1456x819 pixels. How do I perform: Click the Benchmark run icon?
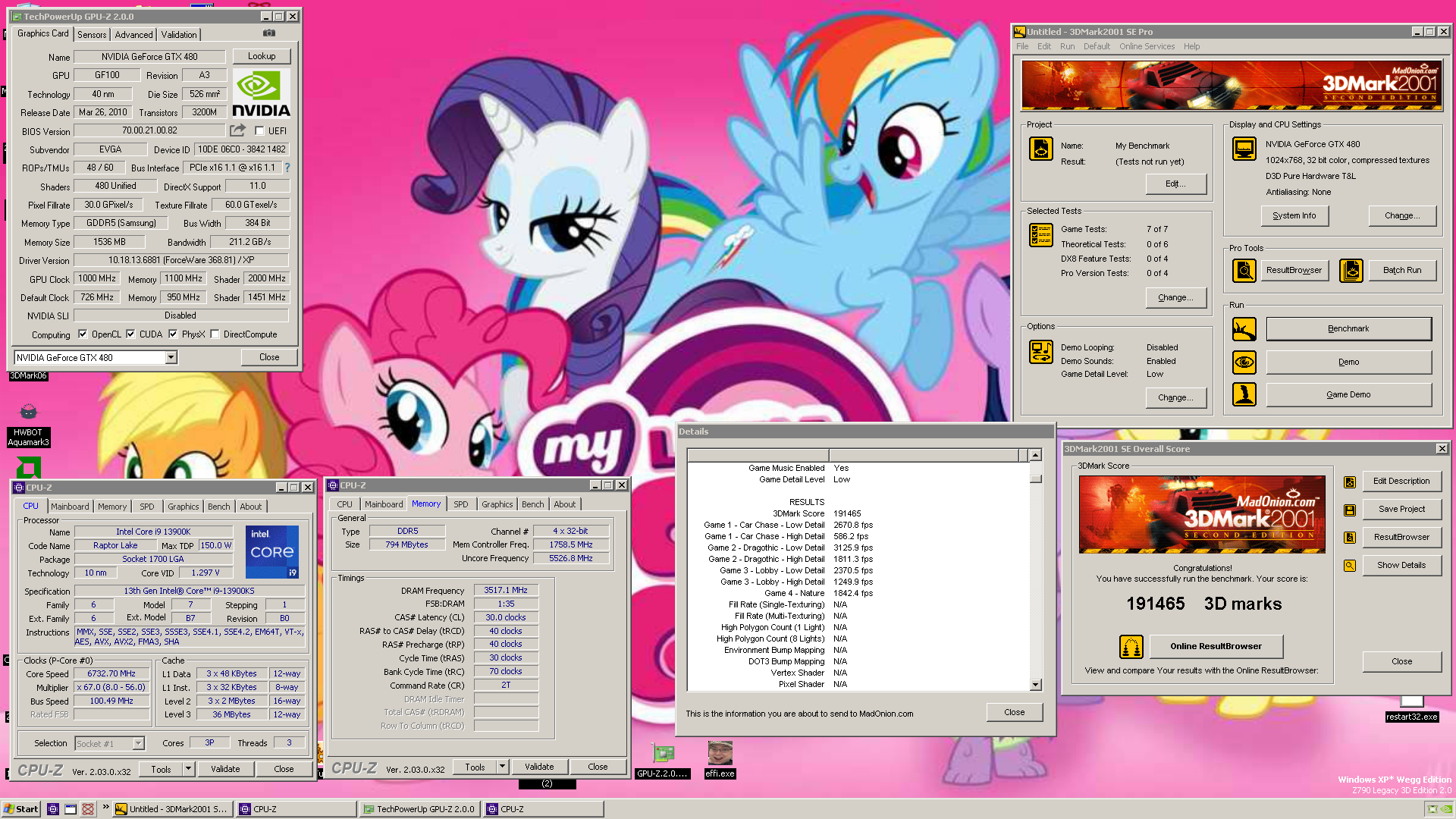[1244, 329]
